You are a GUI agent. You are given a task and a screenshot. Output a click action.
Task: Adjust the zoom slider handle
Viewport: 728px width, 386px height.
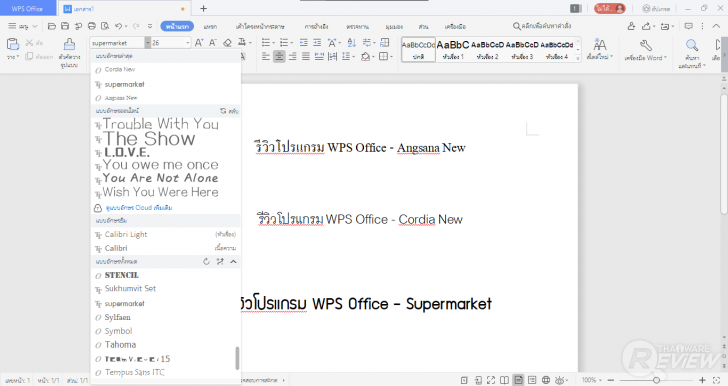656,380
